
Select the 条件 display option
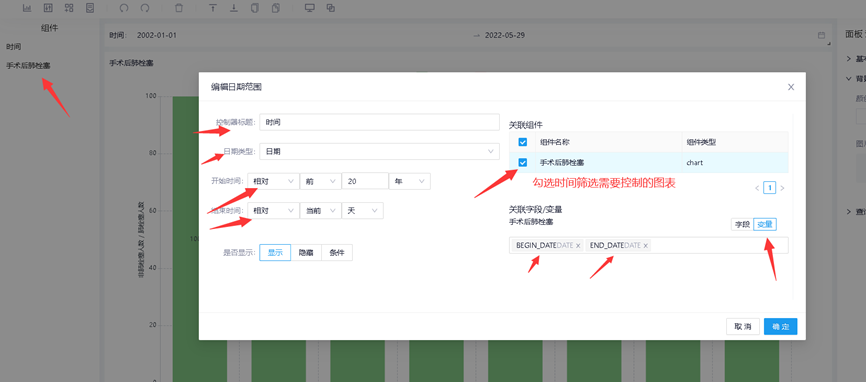pos(337,252)
